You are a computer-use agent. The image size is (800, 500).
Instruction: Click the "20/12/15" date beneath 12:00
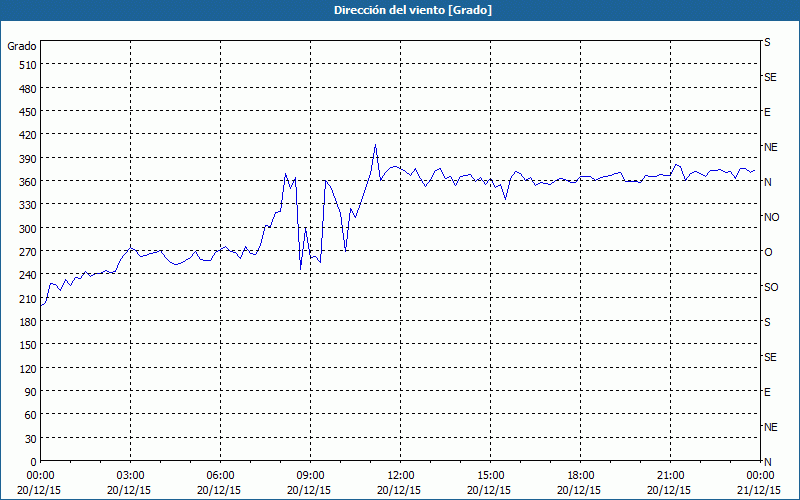coord(399,490)
